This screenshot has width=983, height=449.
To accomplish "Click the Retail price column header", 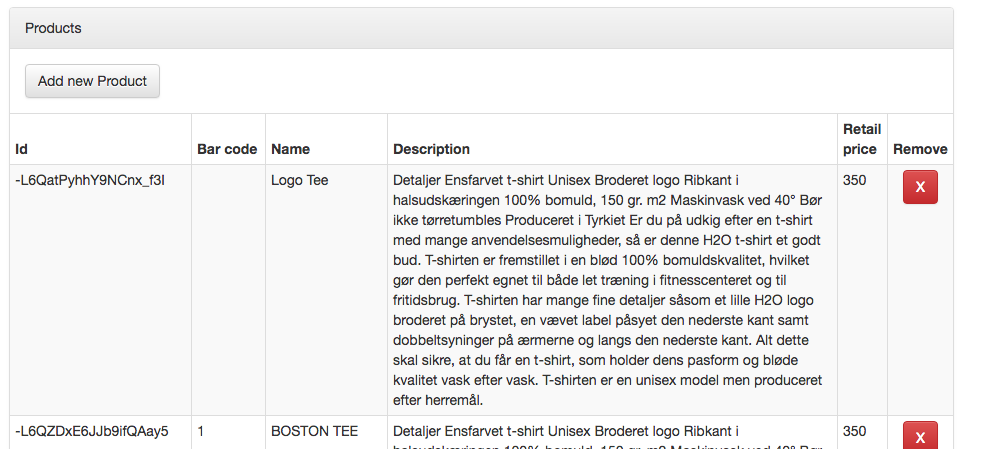I will [x=862, y=139].
